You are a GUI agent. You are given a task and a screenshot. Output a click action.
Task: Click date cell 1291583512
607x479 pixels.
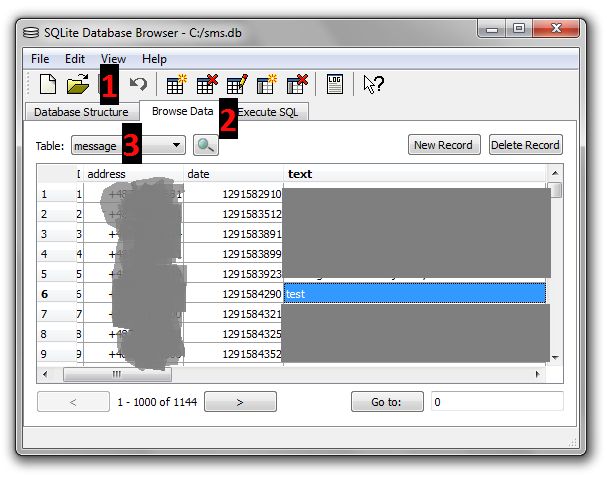point(233,214)
